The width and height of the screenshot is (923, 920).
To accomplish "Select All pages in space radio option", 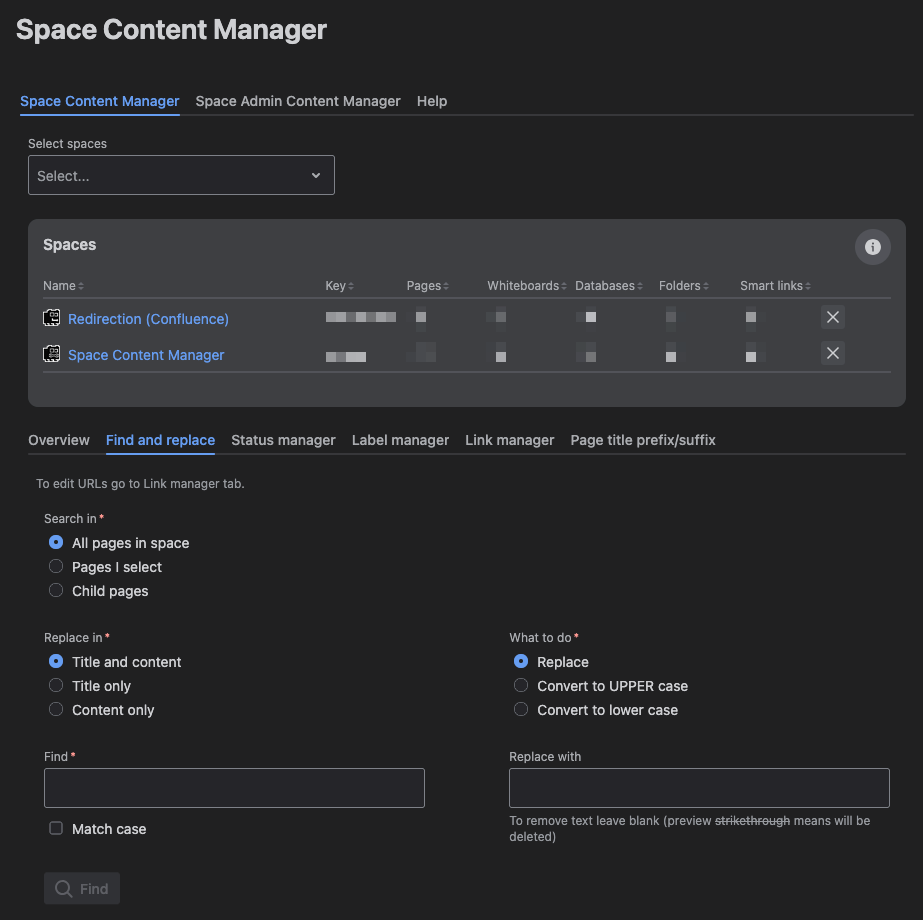I will click(56, 542).
